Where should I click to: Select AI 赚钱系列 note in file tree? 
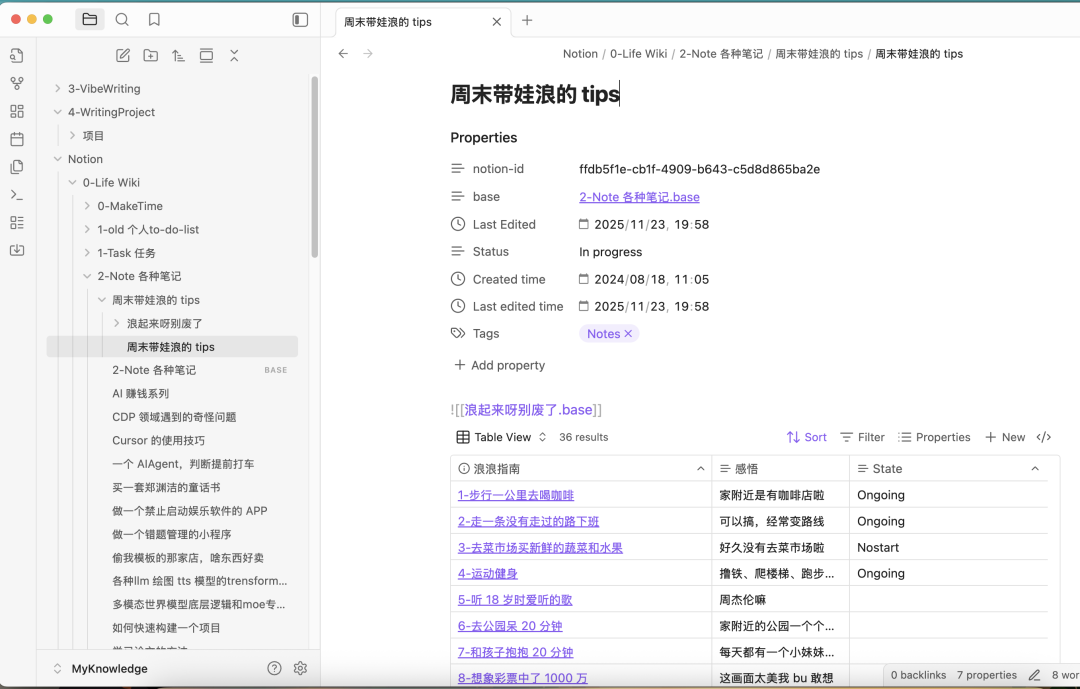[140, 394]
